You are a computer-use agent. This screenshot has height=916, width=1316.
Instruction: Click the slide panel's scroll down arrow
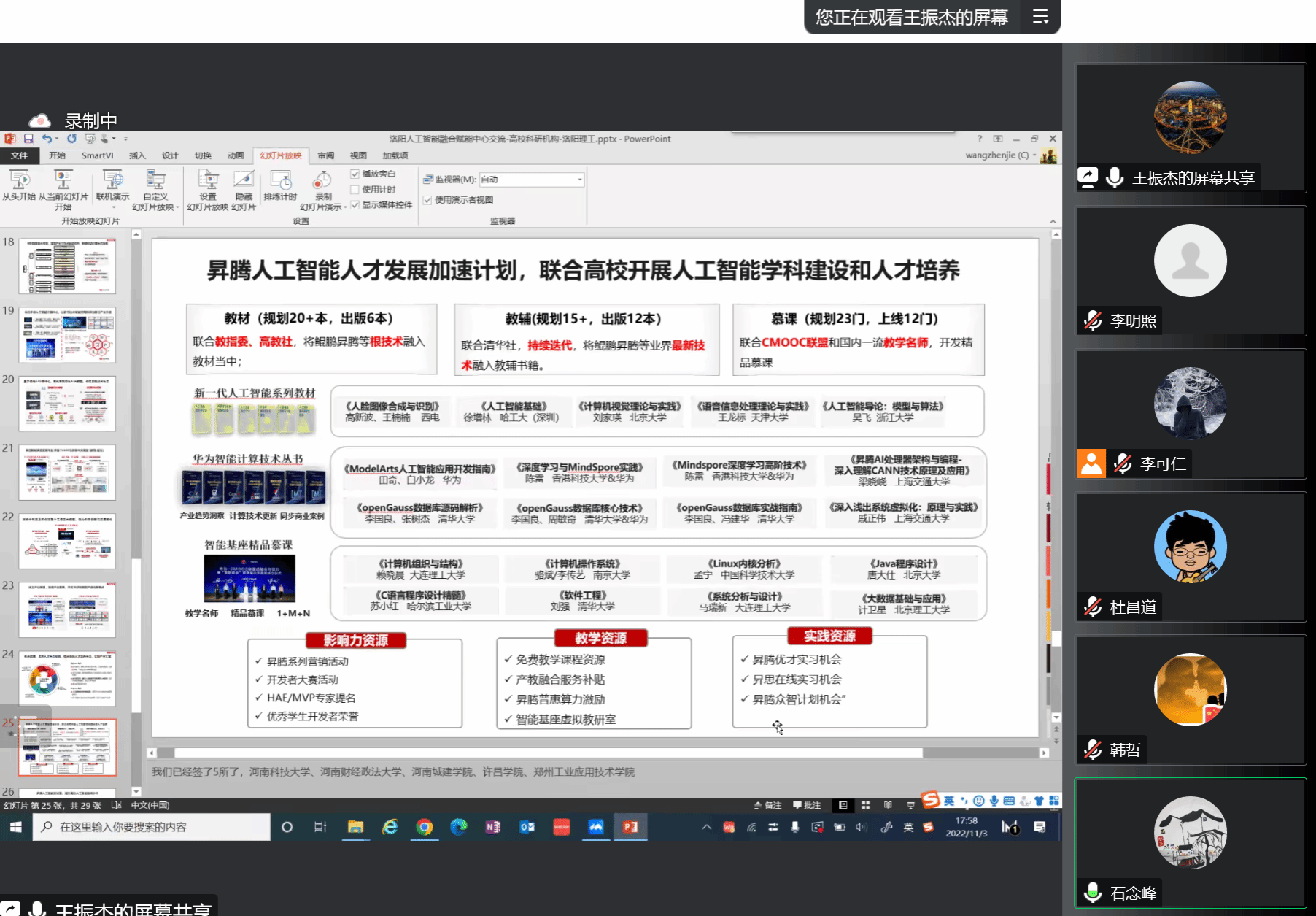pos(136,791)
